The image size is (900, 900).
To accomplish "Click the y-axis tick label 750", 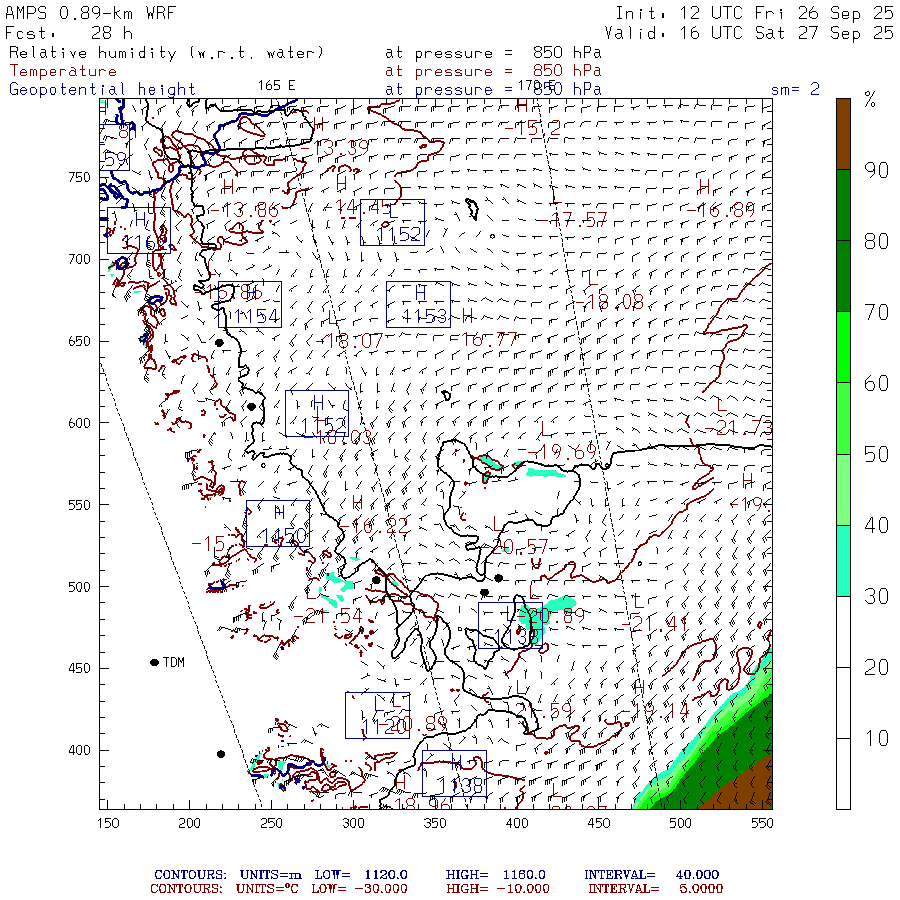I will click(x=79, y=177).
